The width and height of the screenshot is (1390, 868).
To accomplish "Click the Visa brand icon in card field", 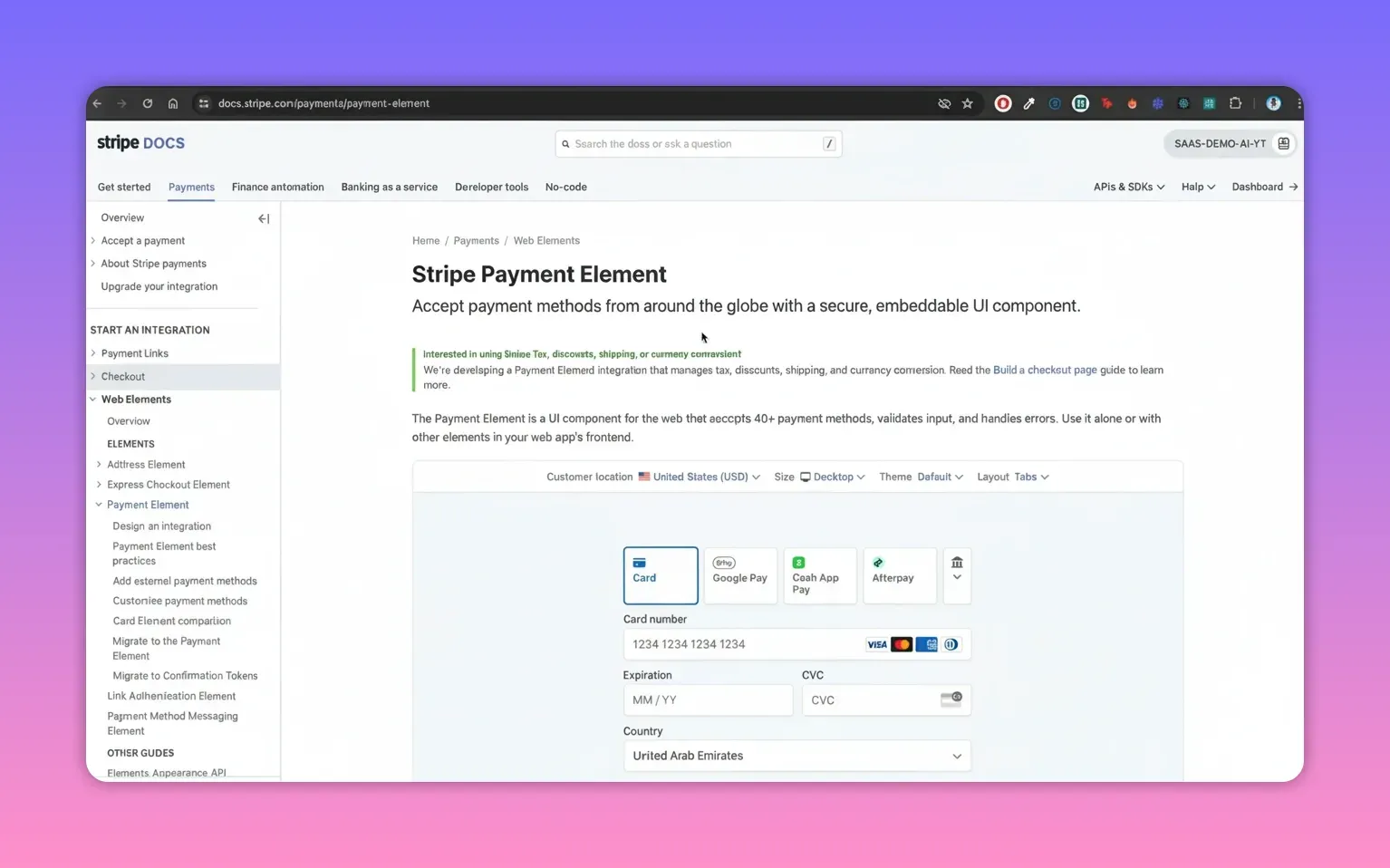I will (875, 644).
